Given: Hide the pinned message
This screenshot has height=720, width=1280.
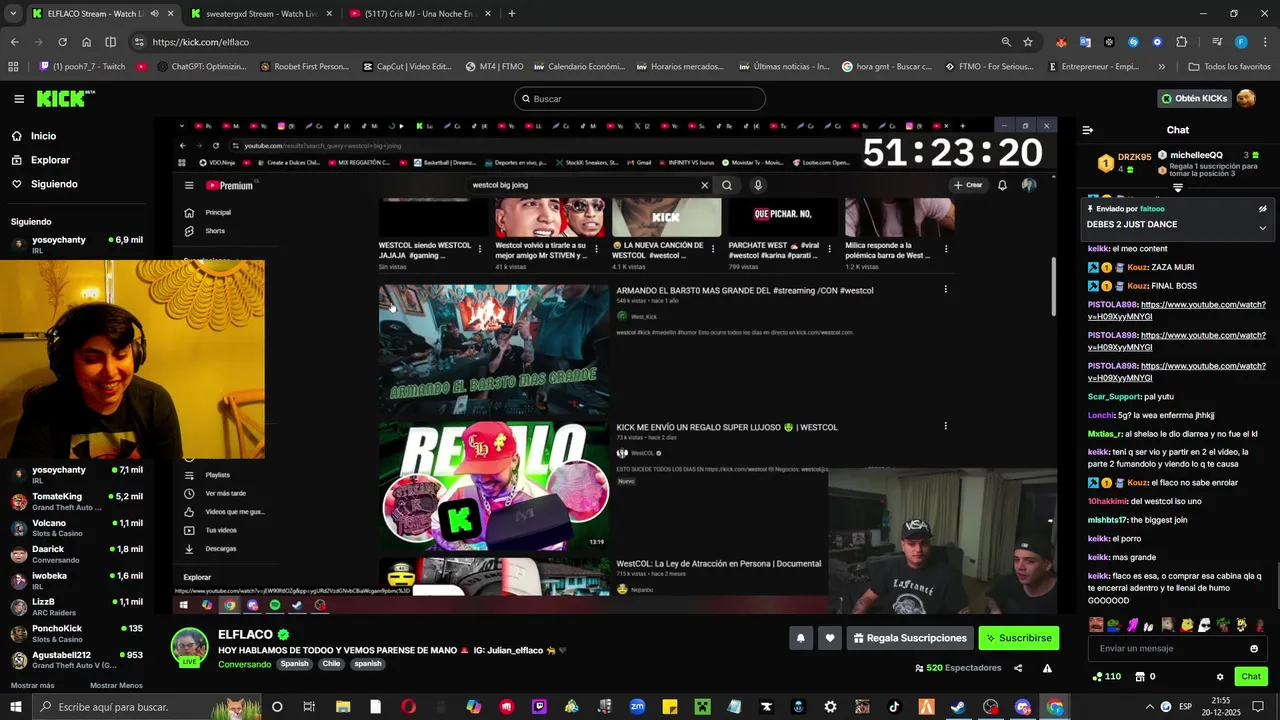Looking at the screenshot, I should point(1262,209).
